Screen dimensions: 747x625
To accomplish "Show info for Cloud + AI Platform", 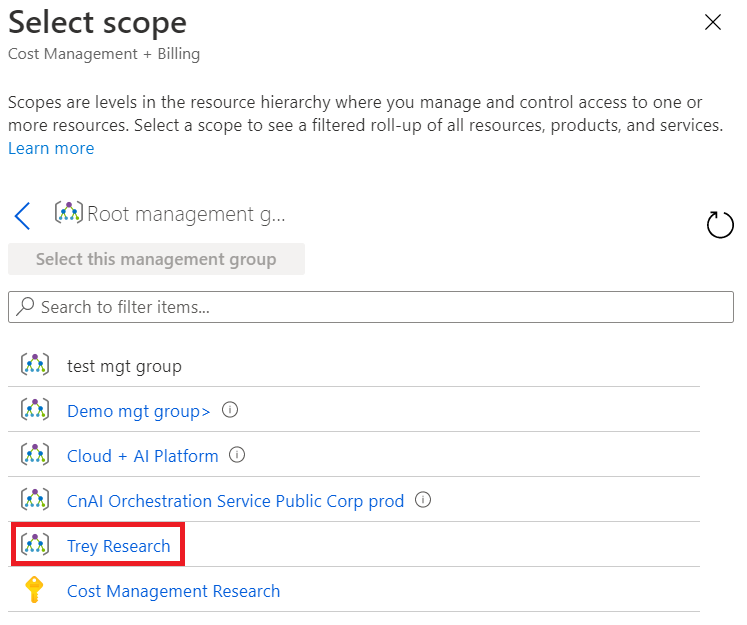I will tap(237, 455).
